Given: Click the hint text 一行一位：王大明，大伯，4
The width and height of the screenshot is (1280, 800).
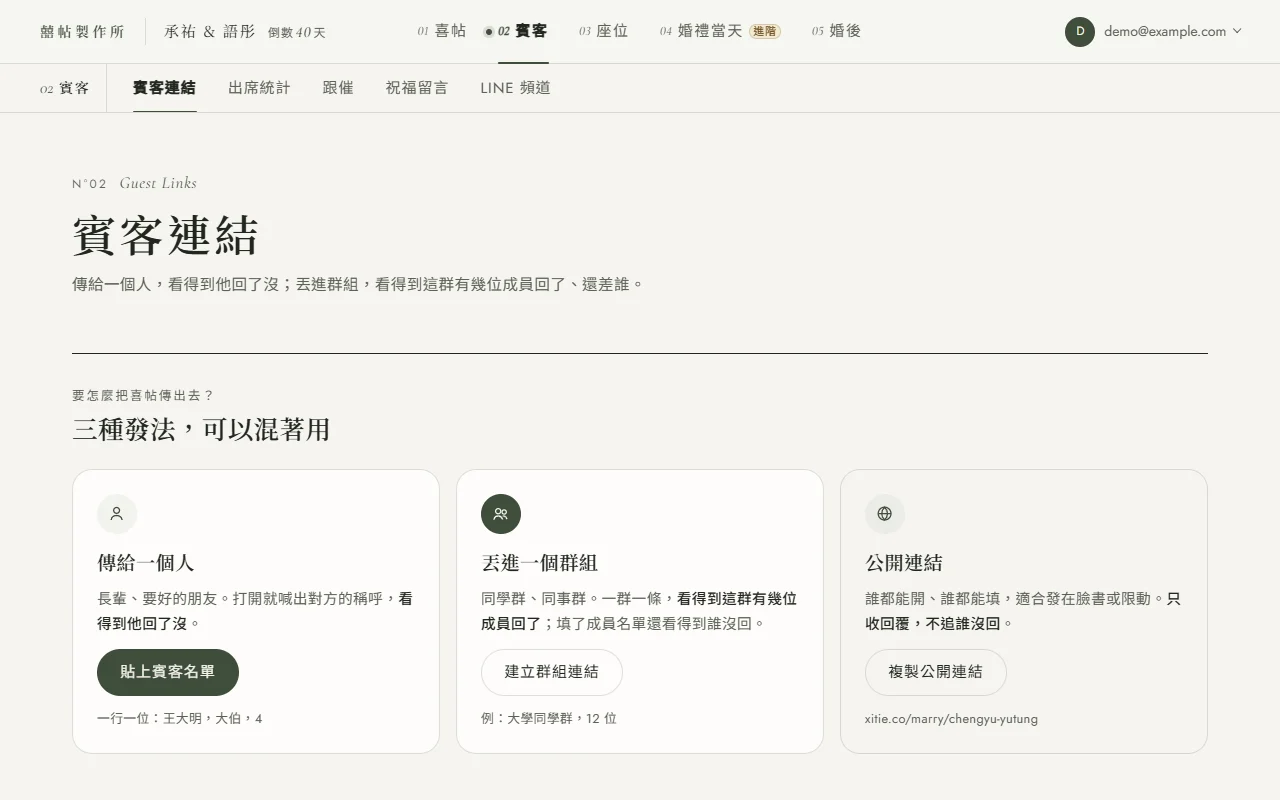Looking at the screenshot, I should pyautogui.click(x=180, y=719).
